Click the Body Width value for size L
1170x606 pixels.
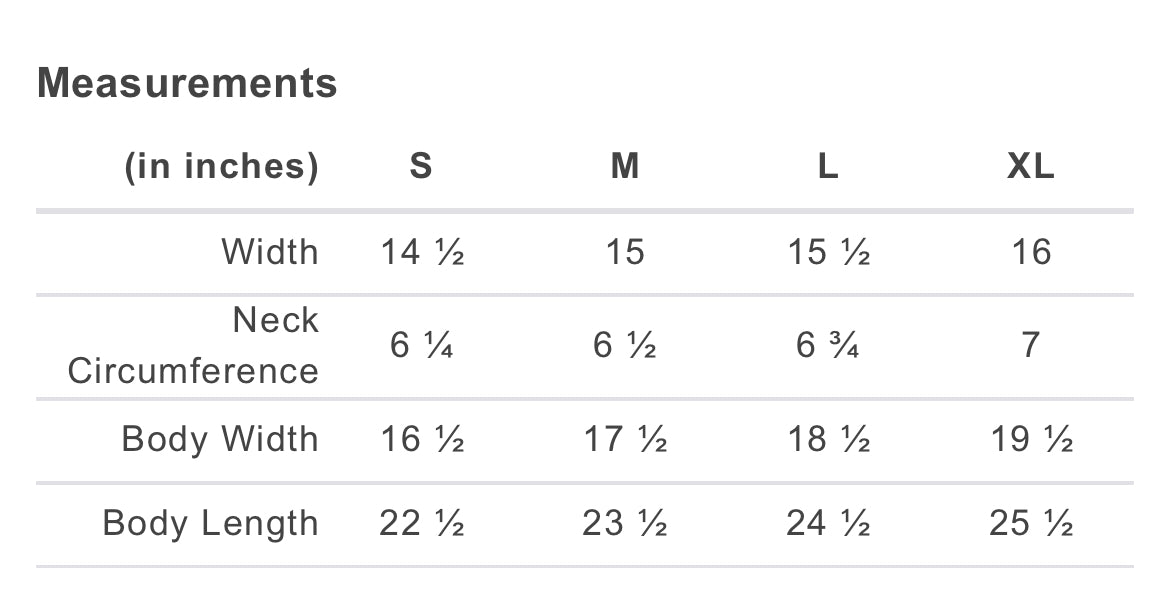pos(828,439)
